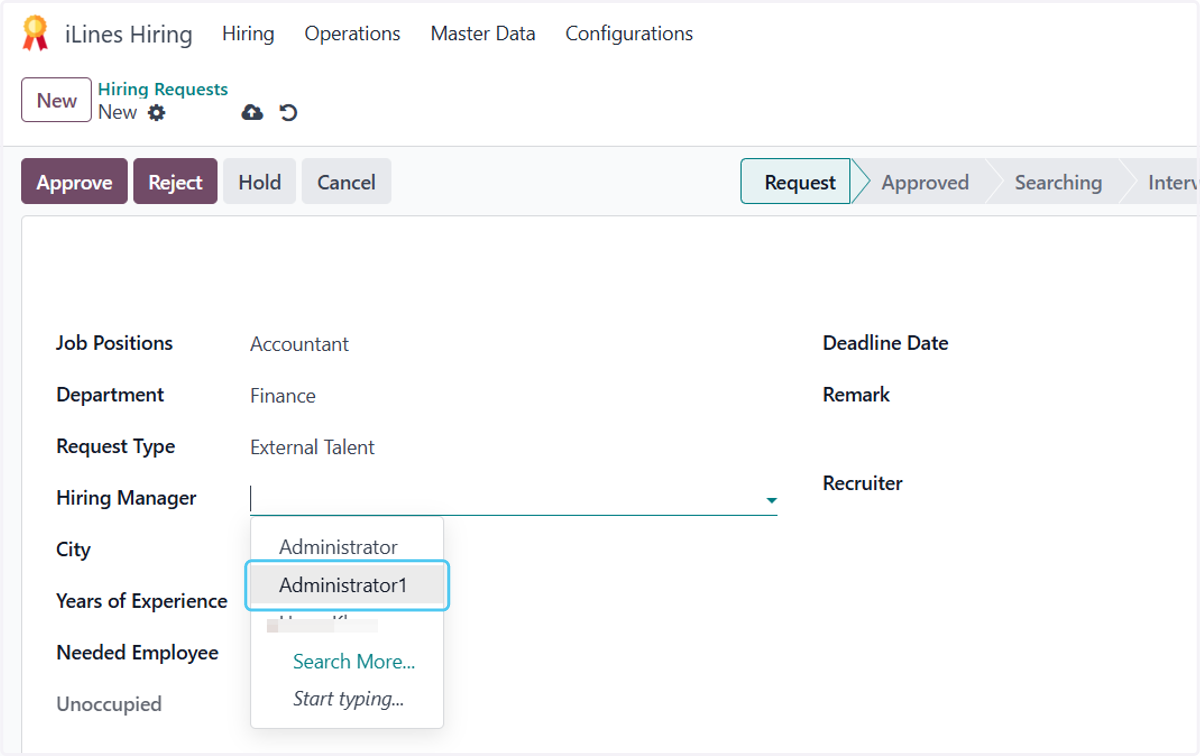Click the Recruiter field label
Viewport: 1200px width, 756px height.
coord(863,483)
